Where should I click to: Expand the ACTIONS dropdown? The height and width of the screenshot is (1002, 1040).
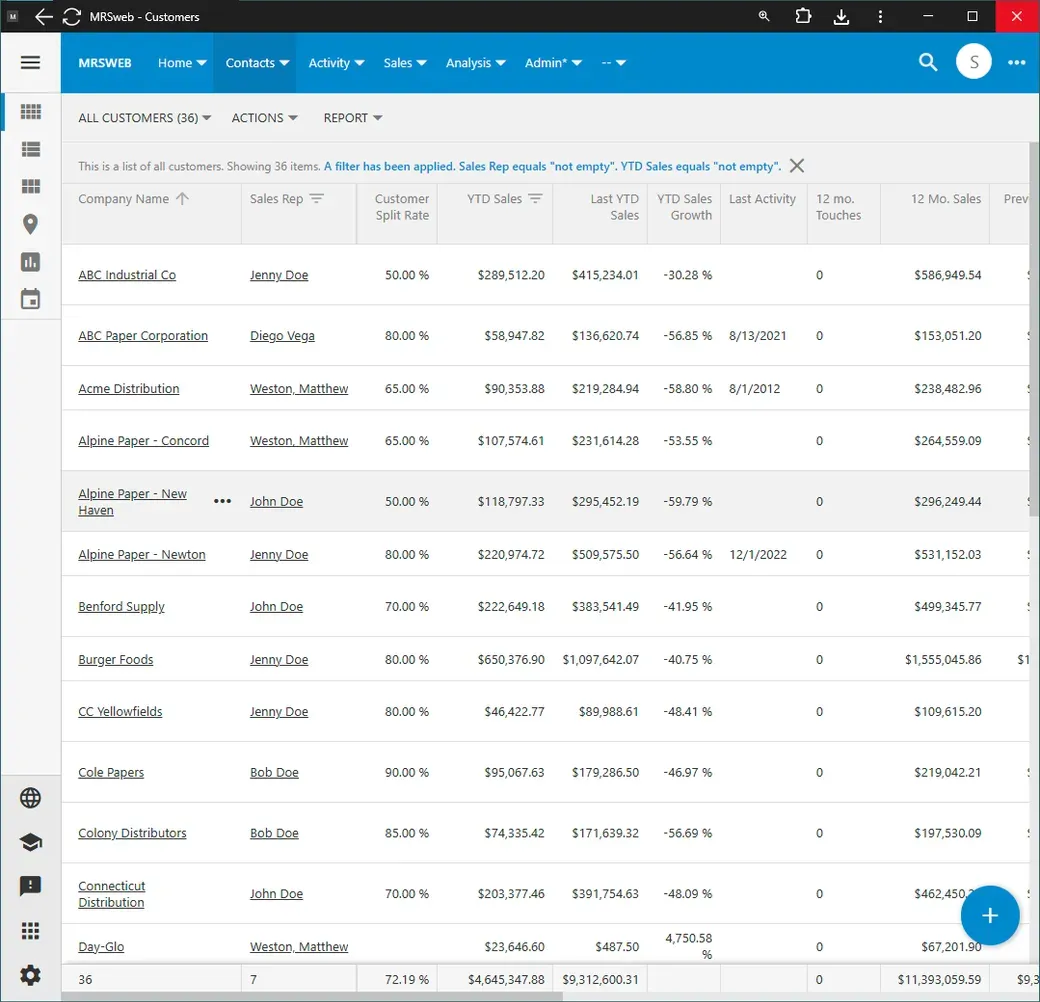(x=265, y=118)
